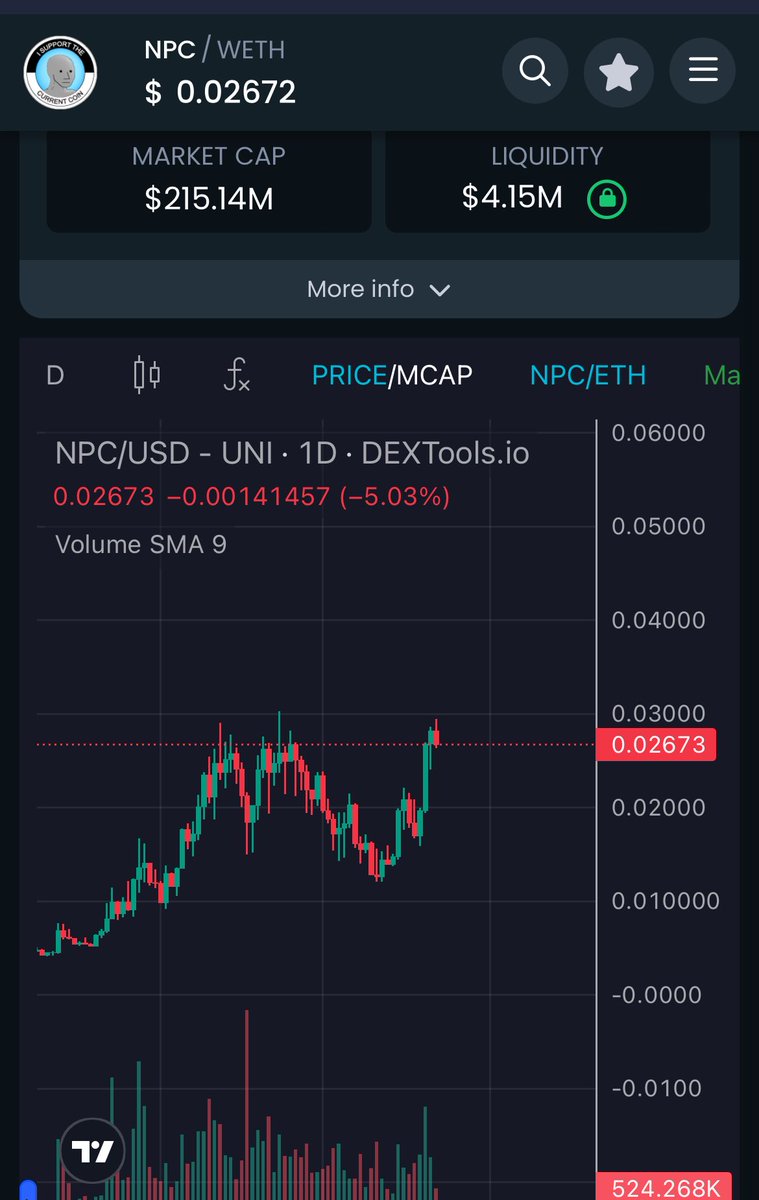This screenshot has width=759, height=1200.
Task: Click the green liquidity lock icon
Action: click(x=606, y=199)
